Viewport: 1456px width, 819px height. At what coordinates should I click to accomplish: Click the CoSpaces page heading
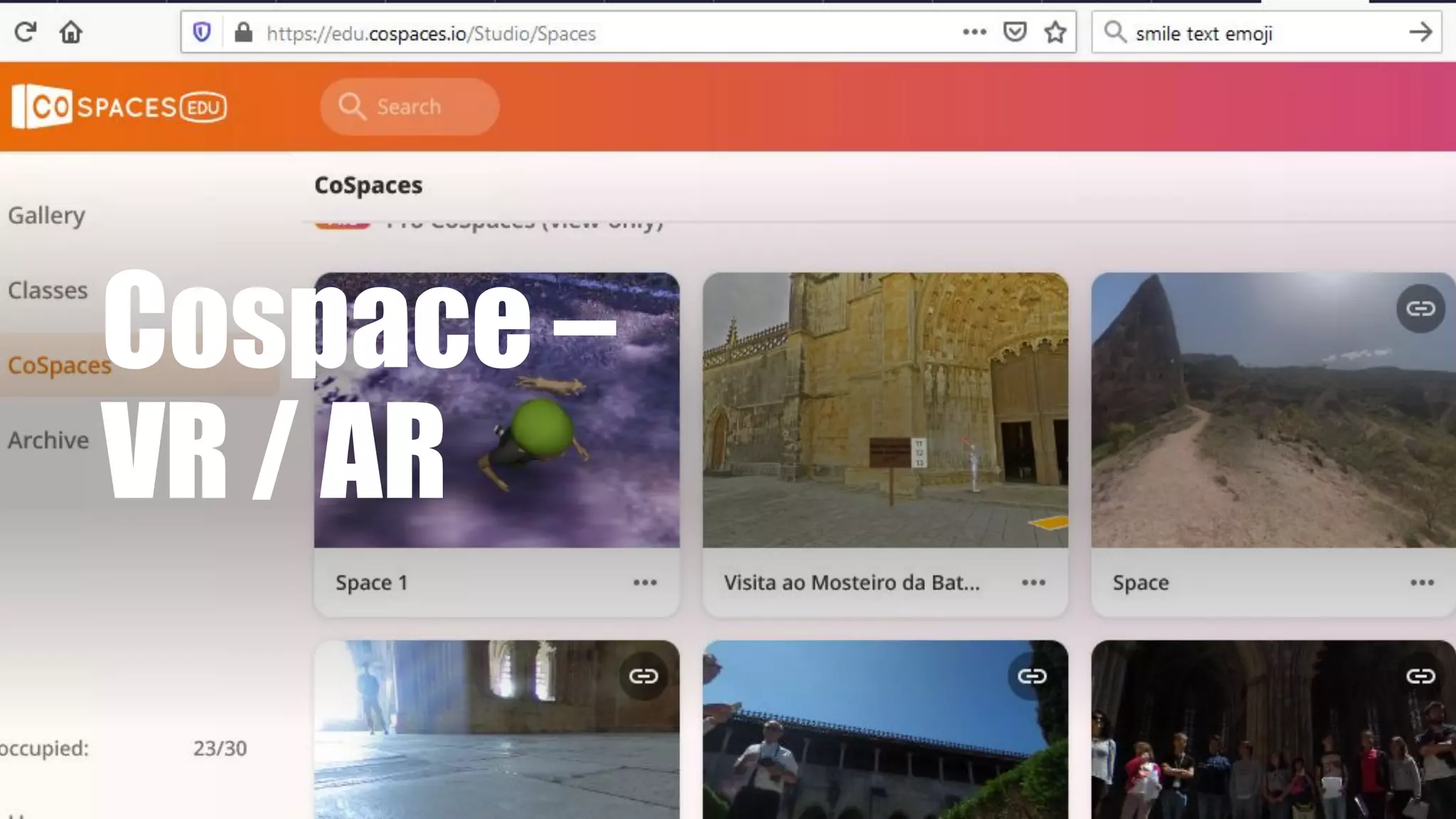368,185
